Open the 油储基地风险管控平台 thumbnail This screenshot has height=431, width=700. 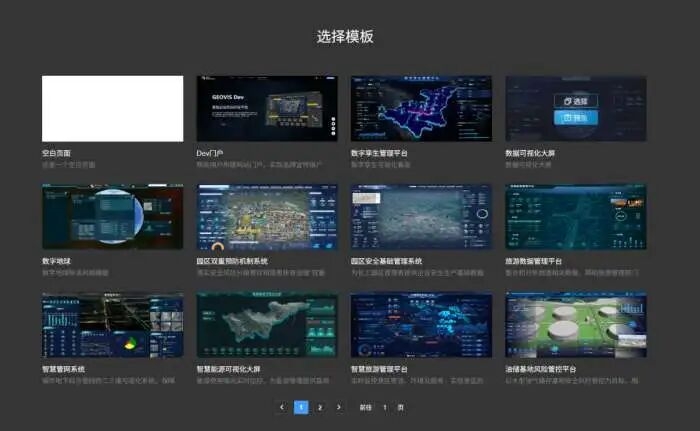pos(576,325)
